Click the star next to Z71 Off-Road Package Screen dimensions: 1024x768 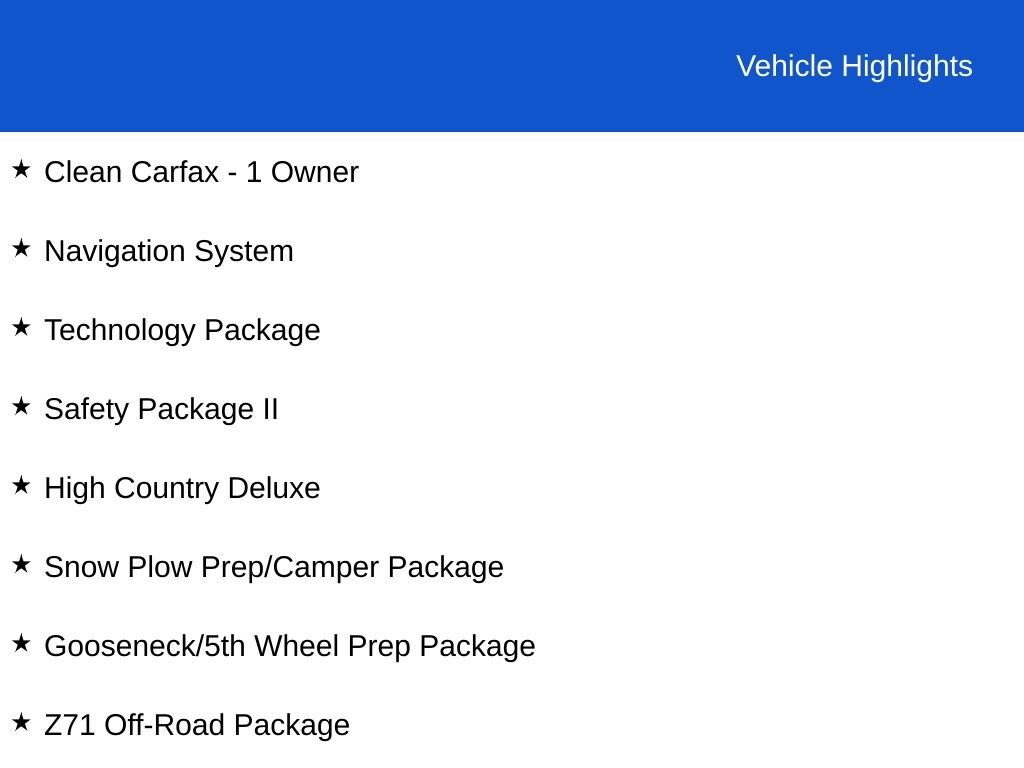[21, 722]
